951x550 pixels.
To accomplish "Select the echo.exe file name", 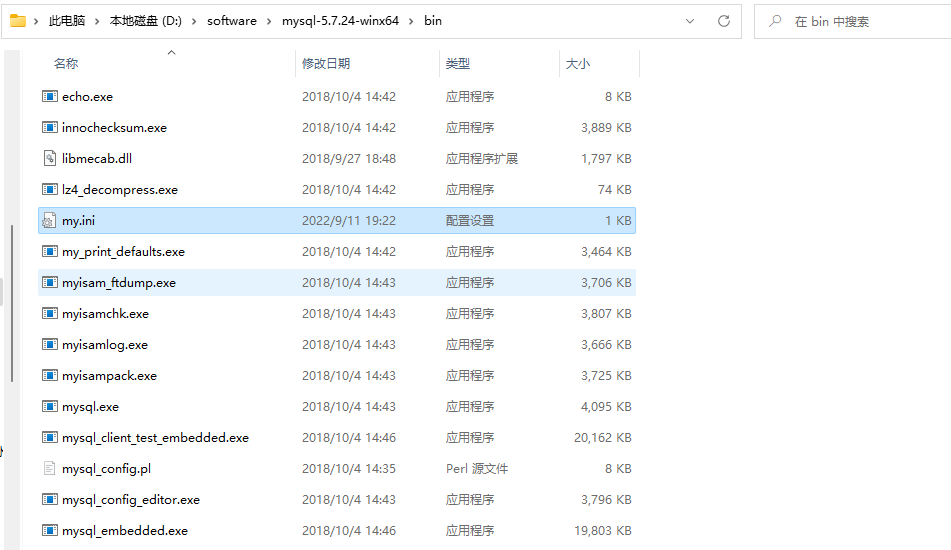I will 87,96.
